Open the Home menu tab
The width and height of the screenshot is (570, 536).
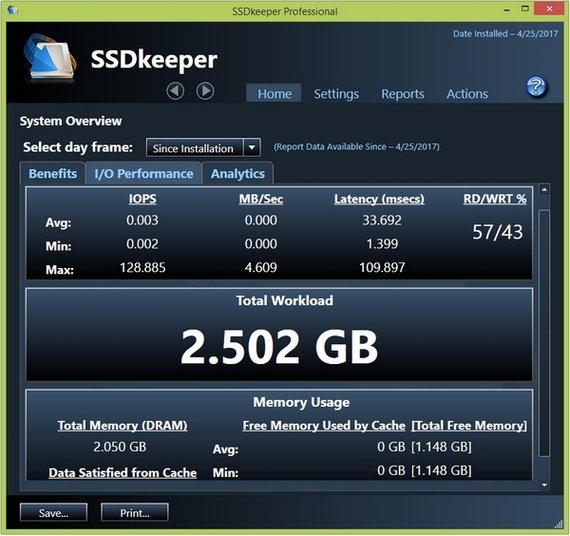[x=274, y=93]
